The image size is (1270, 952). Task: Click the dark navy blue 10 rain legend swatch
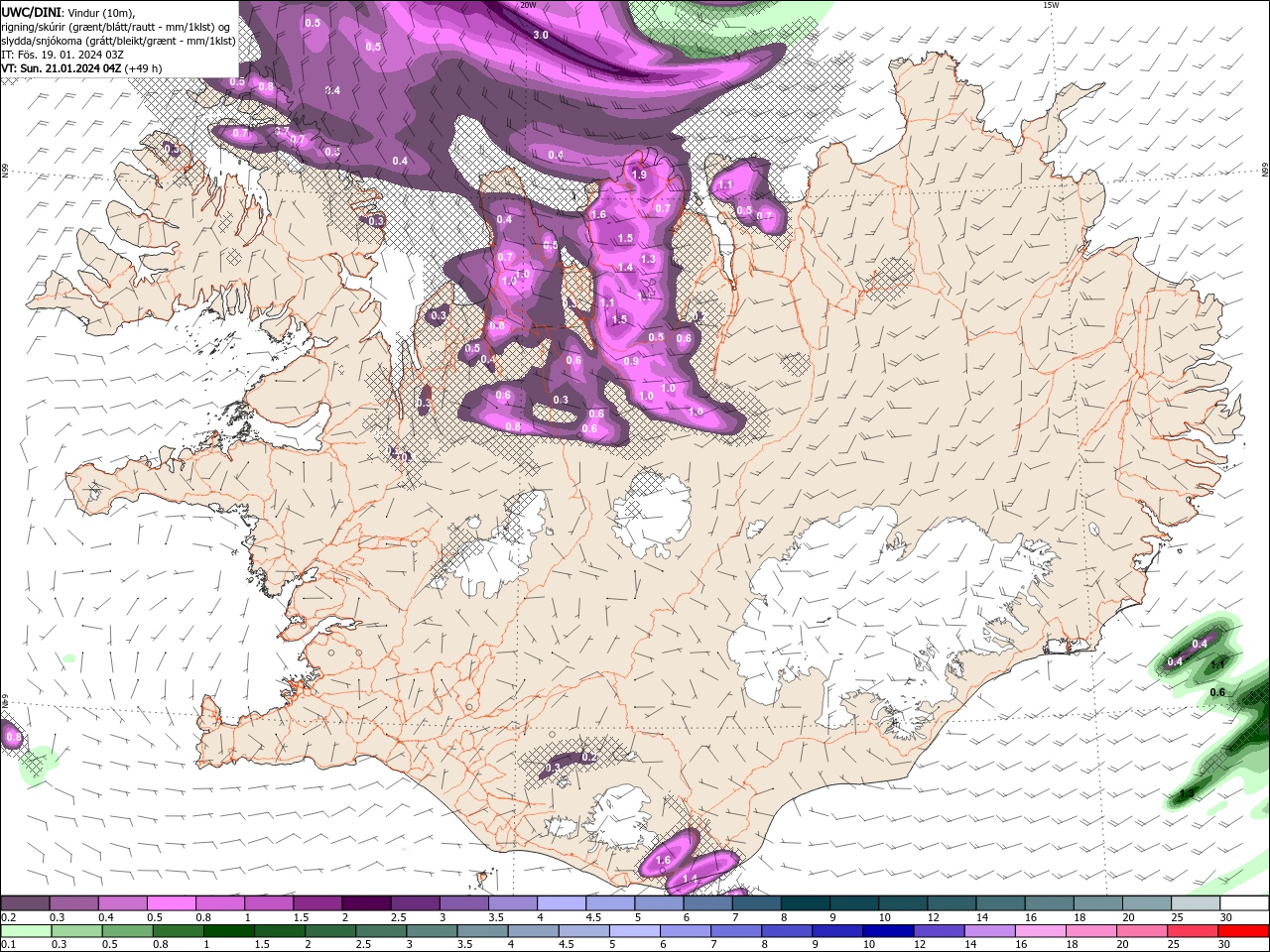(x=887, y=931)
